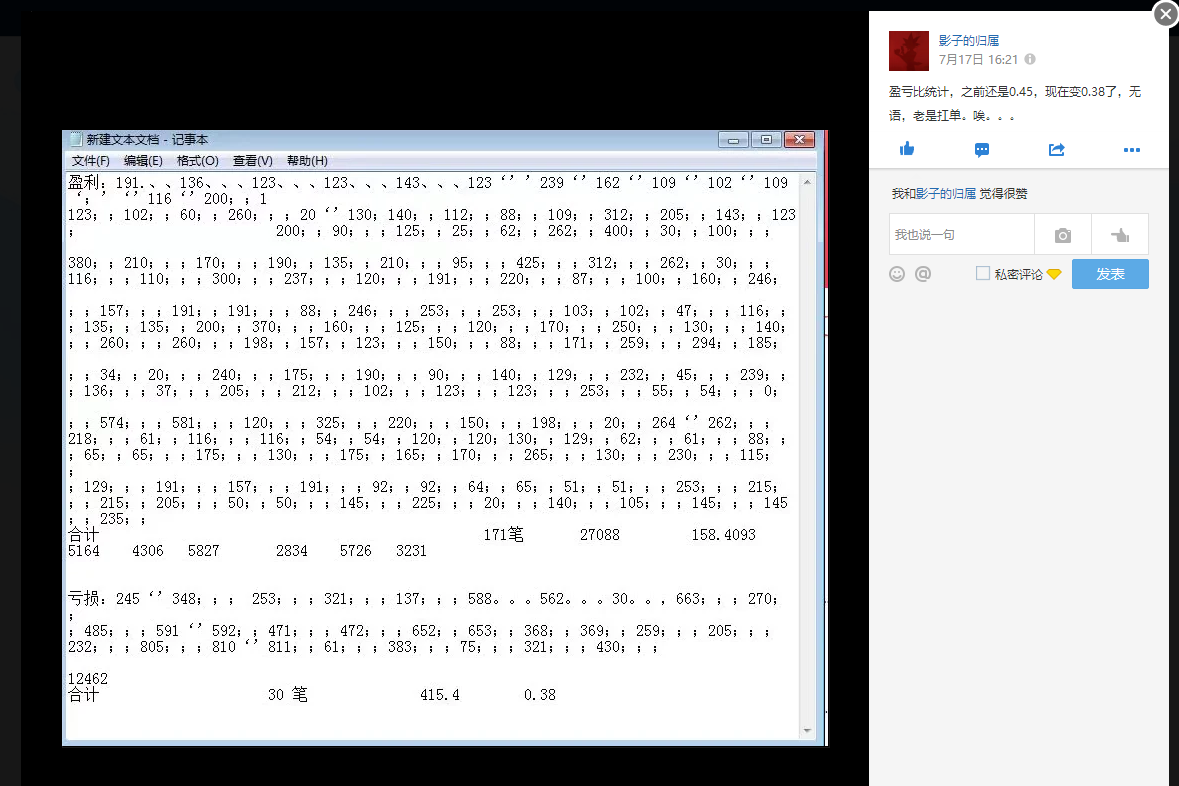Click the number 3231 in totals row
Screen dimensions: 1179x786
[411, 551]
